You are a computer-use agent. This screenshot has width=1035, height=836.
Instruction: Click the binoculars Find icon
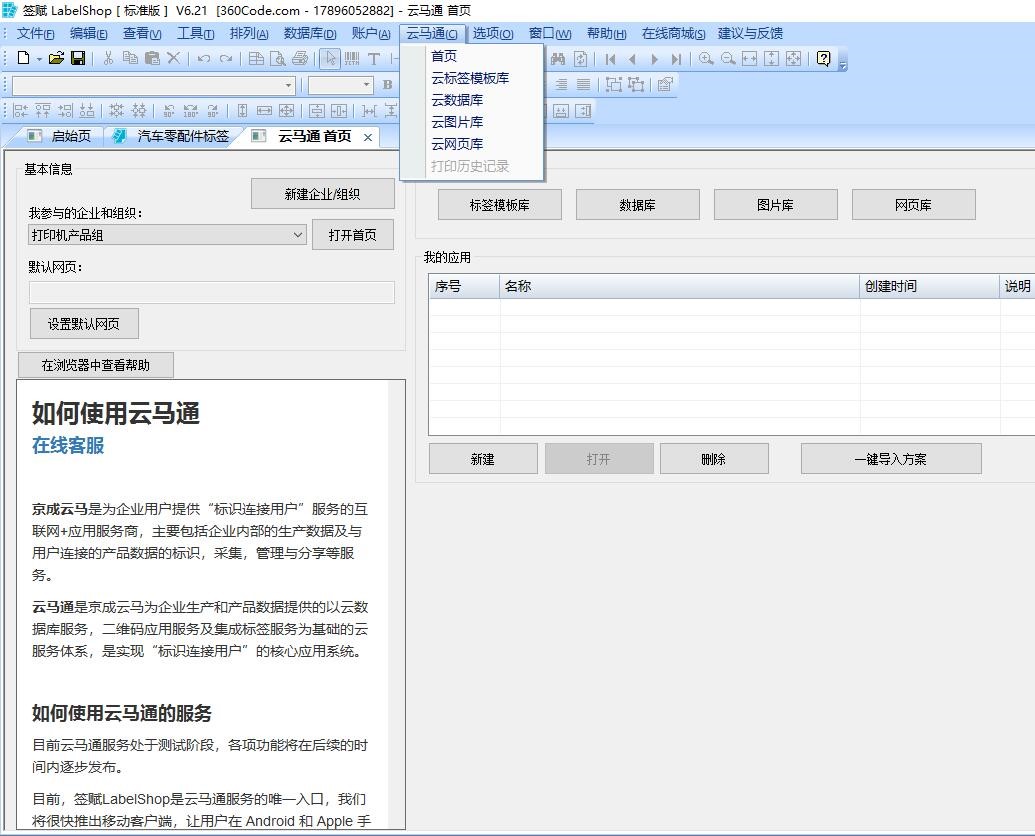click(558, 57)
